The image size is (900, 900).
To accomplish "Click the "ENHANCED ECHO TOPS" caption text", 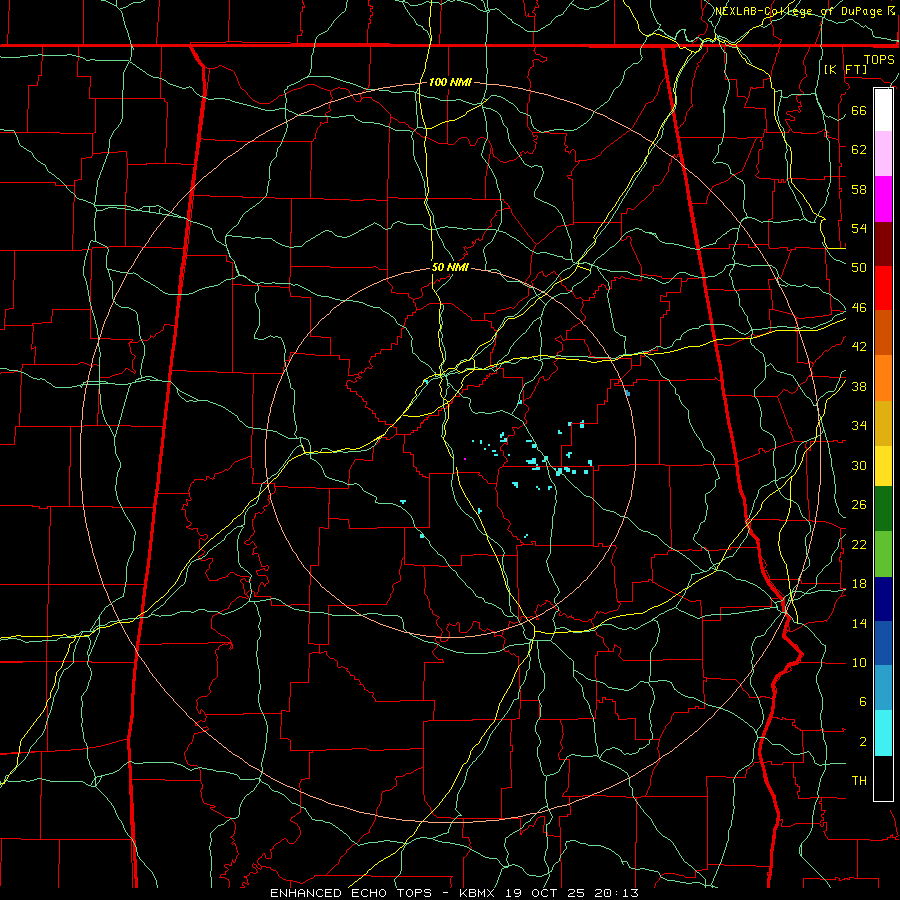I will (x=350, y=893).
